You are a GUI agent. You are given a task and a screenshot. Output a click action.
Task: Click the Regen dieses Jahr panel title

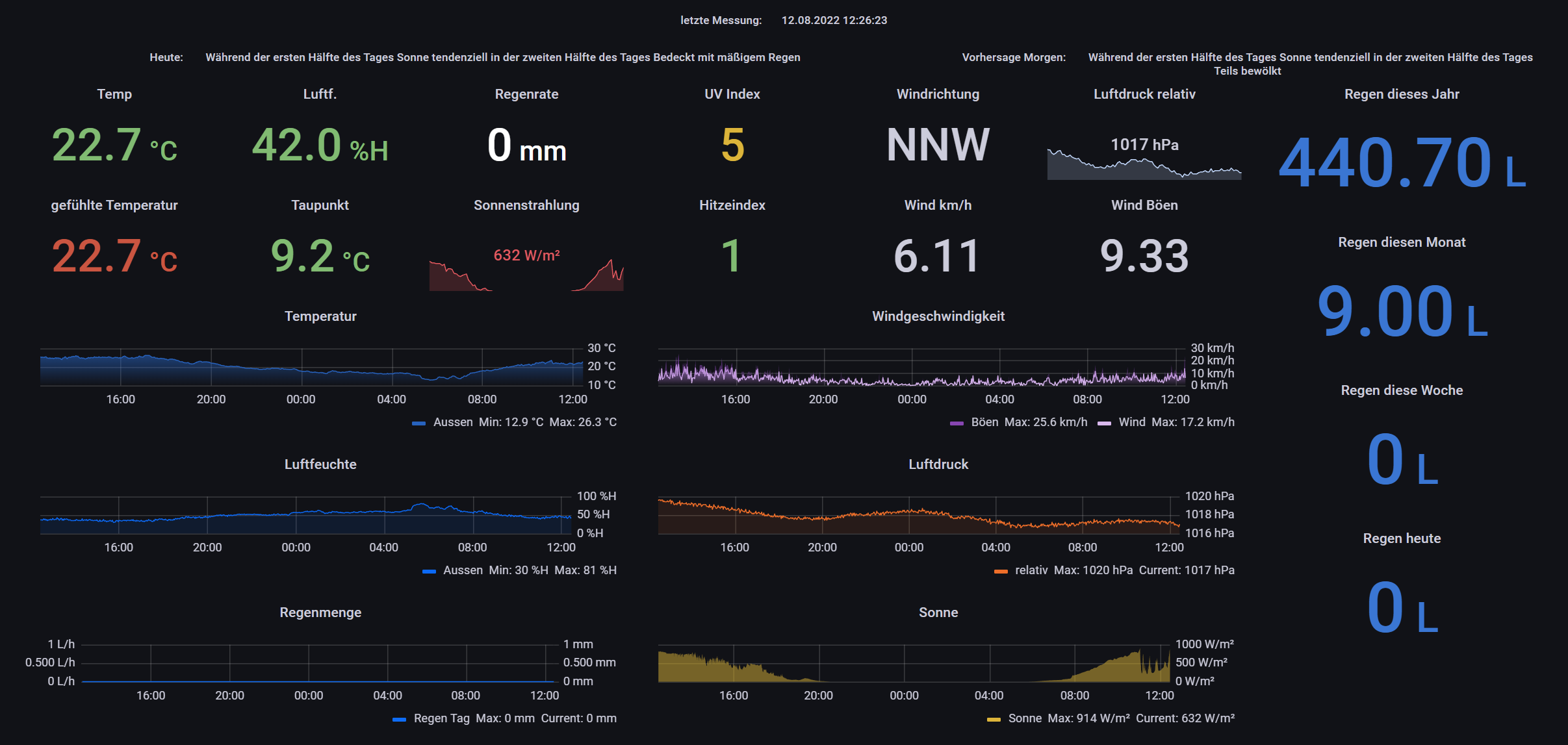pyautogui.click(x=1402, y=94)
